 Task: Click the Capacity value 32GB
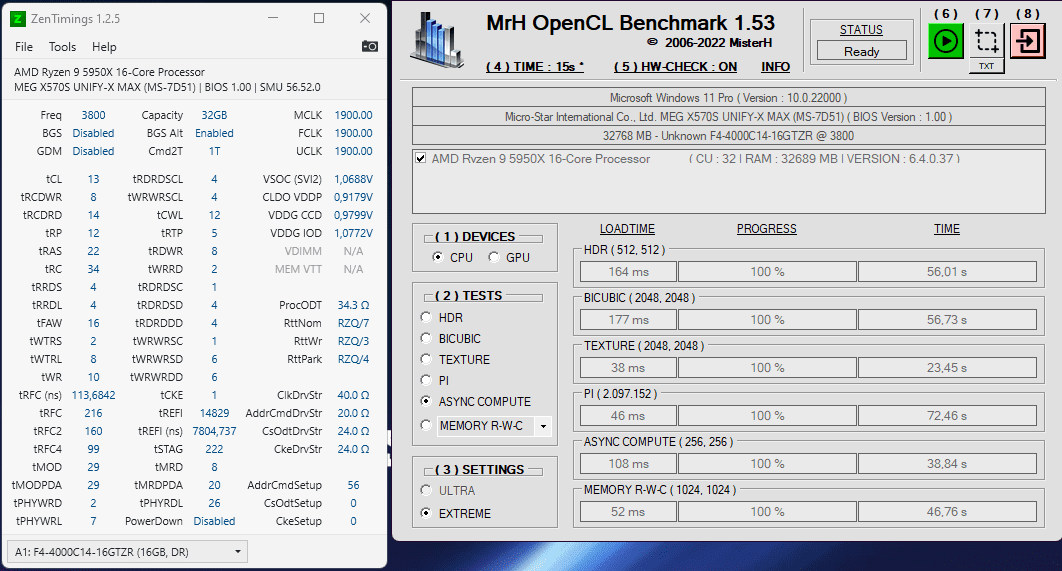[214, 115]
